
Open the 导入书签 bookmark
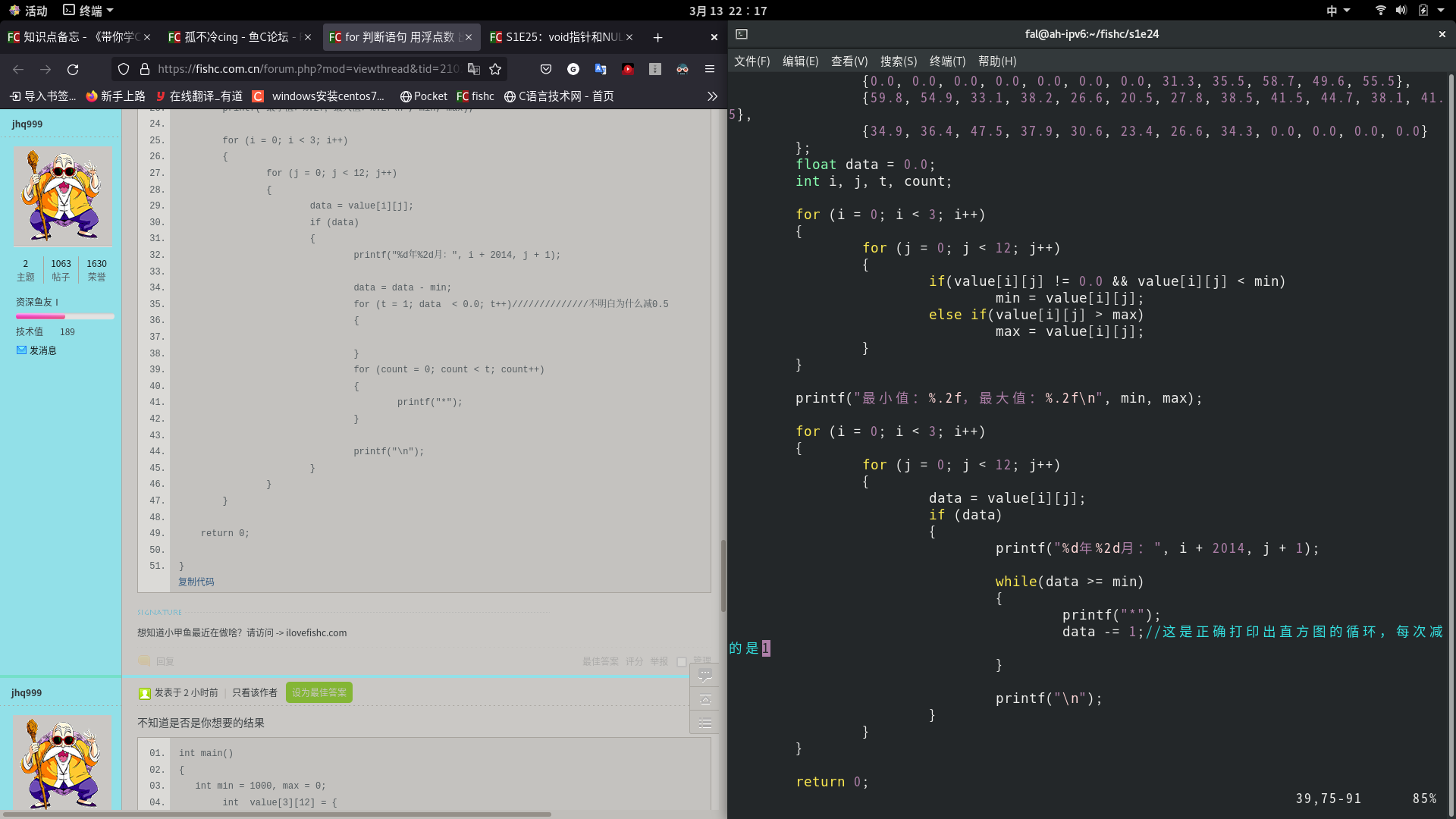43,96
